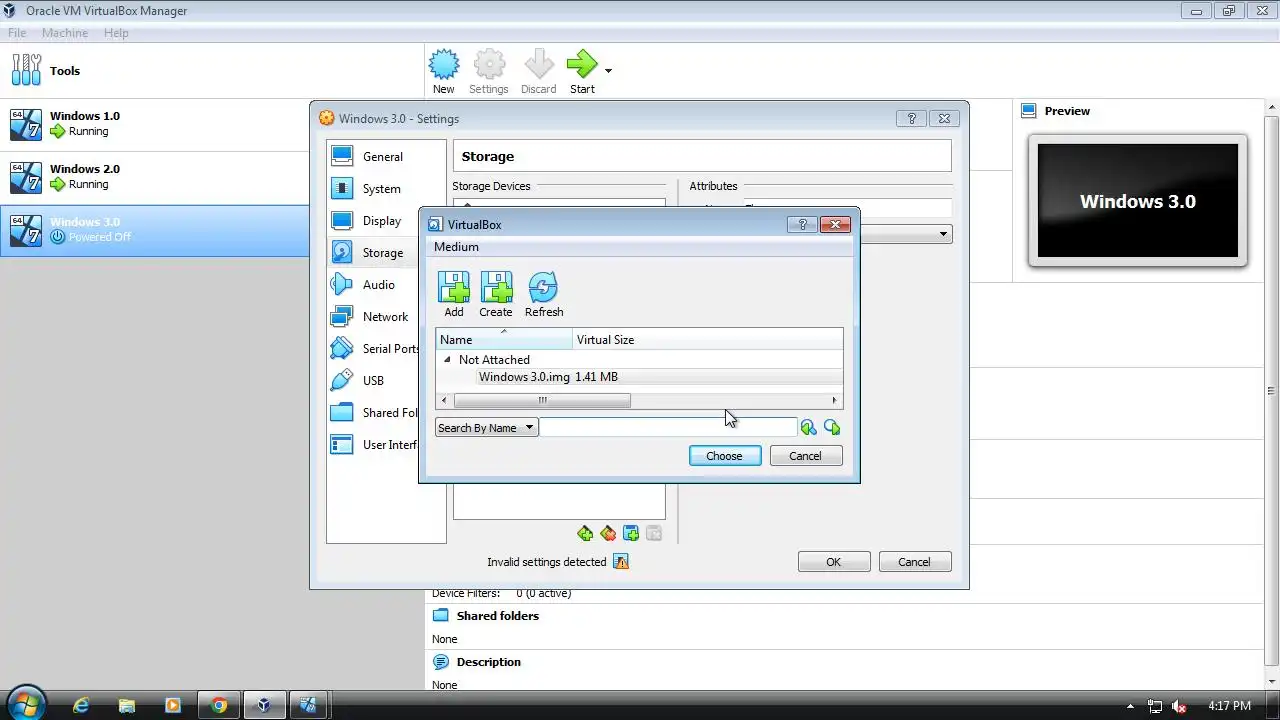The width and height of the screenshot is (1280, 720).
Task: Open Windows Media Player from taskbar
Action: pyautogui.click(x=172, y=705)
